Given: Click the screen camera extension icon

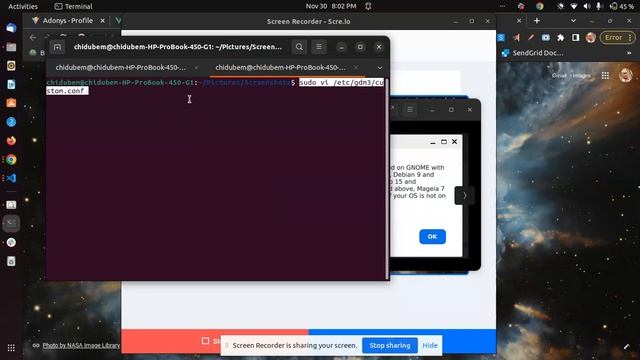Looking at the screenshot, I should (546, 38).
